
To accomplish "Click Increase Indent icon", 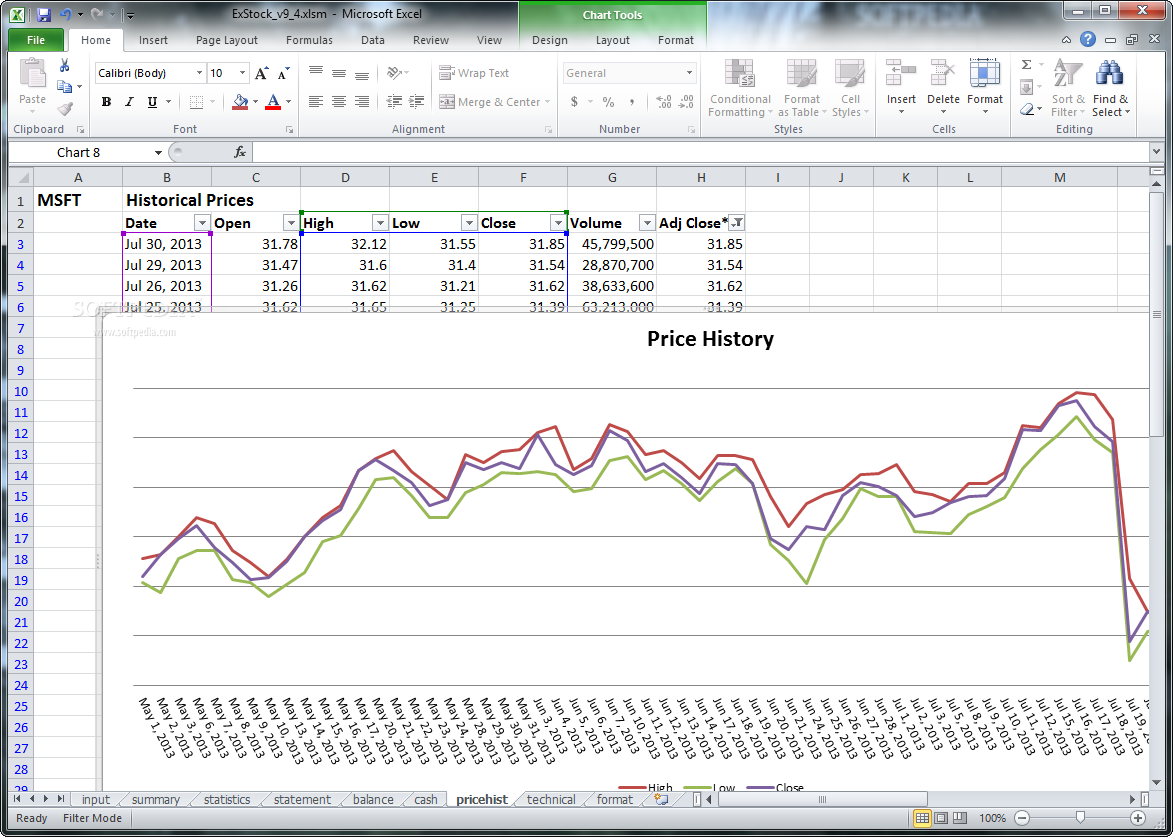I will pyautogui.click(x=417, y=102).
